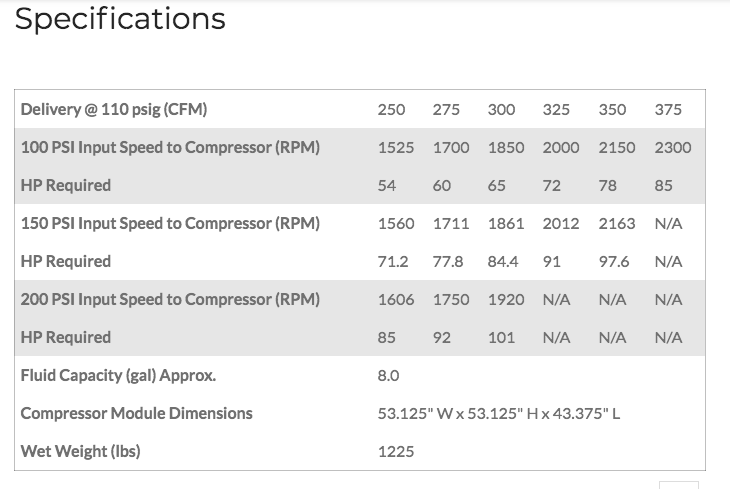730x489 pixels.
Task: Select the 375 CFM delivery value
Action: coord(668,110)
